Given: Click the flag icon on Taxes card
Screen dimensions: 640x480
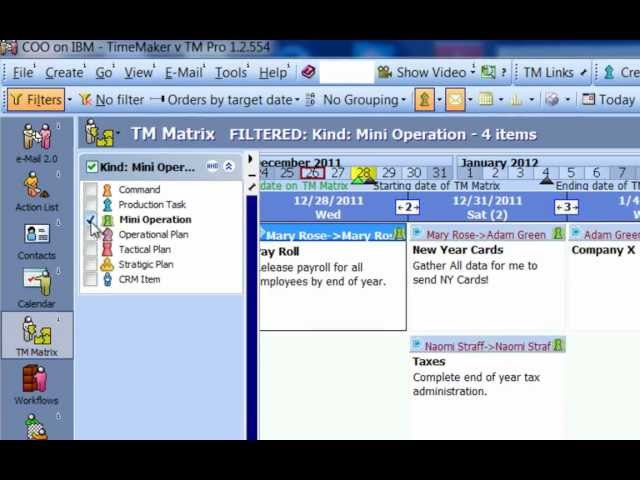Looking at the screenshot, I should (x=416, y=345).
